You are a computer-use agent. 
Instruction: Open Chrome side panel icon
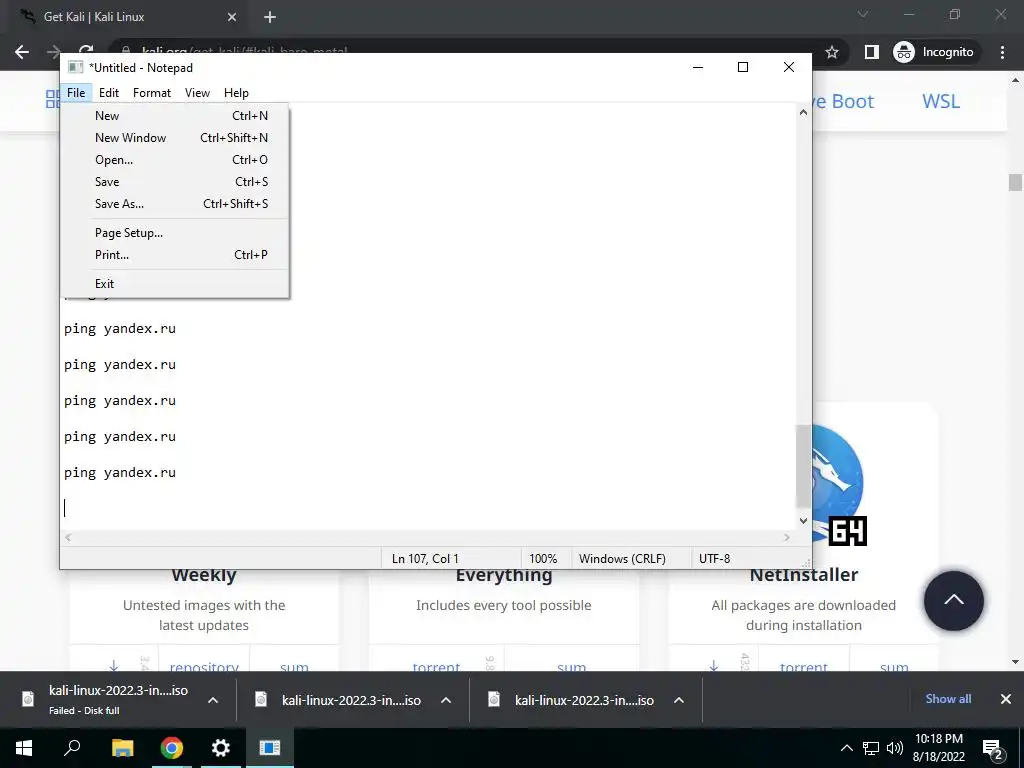(871, 52)
